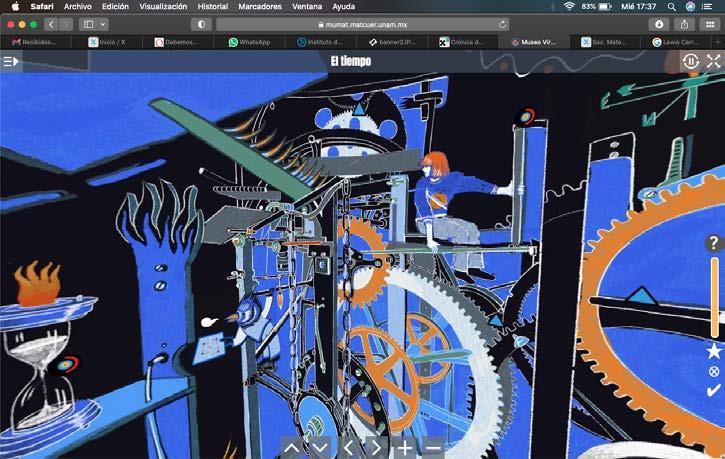Switch to the Inicio / X tab
This screenshot has height=459, width=725.
[x=107, y=42]
